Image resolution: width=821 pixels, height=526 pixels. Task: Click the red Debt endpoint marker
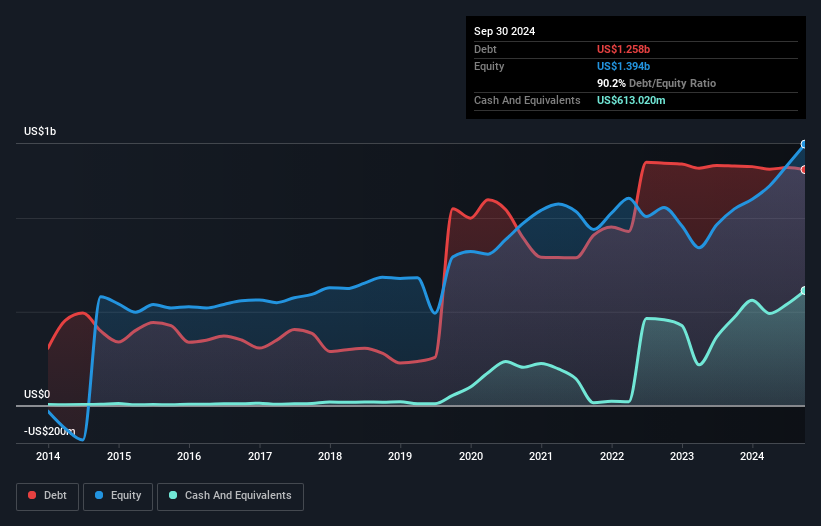[x=804, y=170]
